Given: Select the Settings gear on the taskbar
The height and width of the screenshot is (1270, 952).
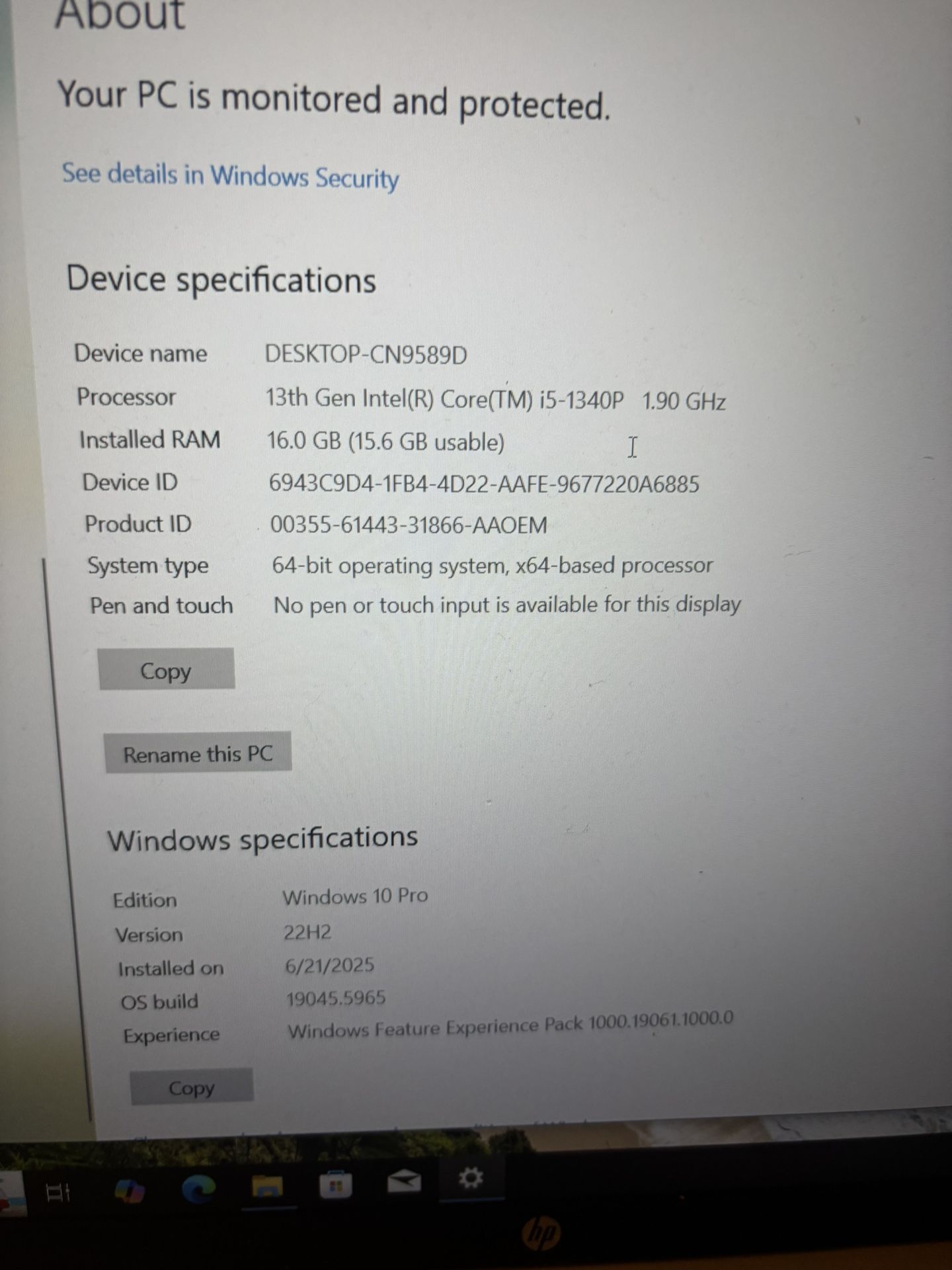Looking at the screenshot, I should (x=471, y=1178).
